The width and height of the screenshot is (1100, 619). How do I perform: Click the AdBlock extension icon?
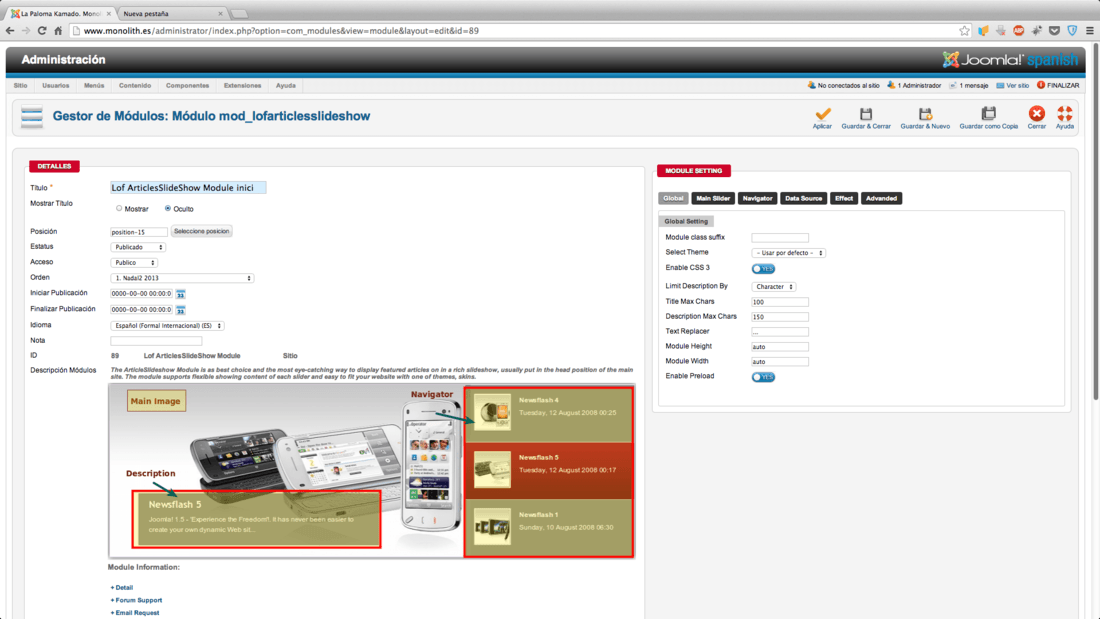point(1019,30)
